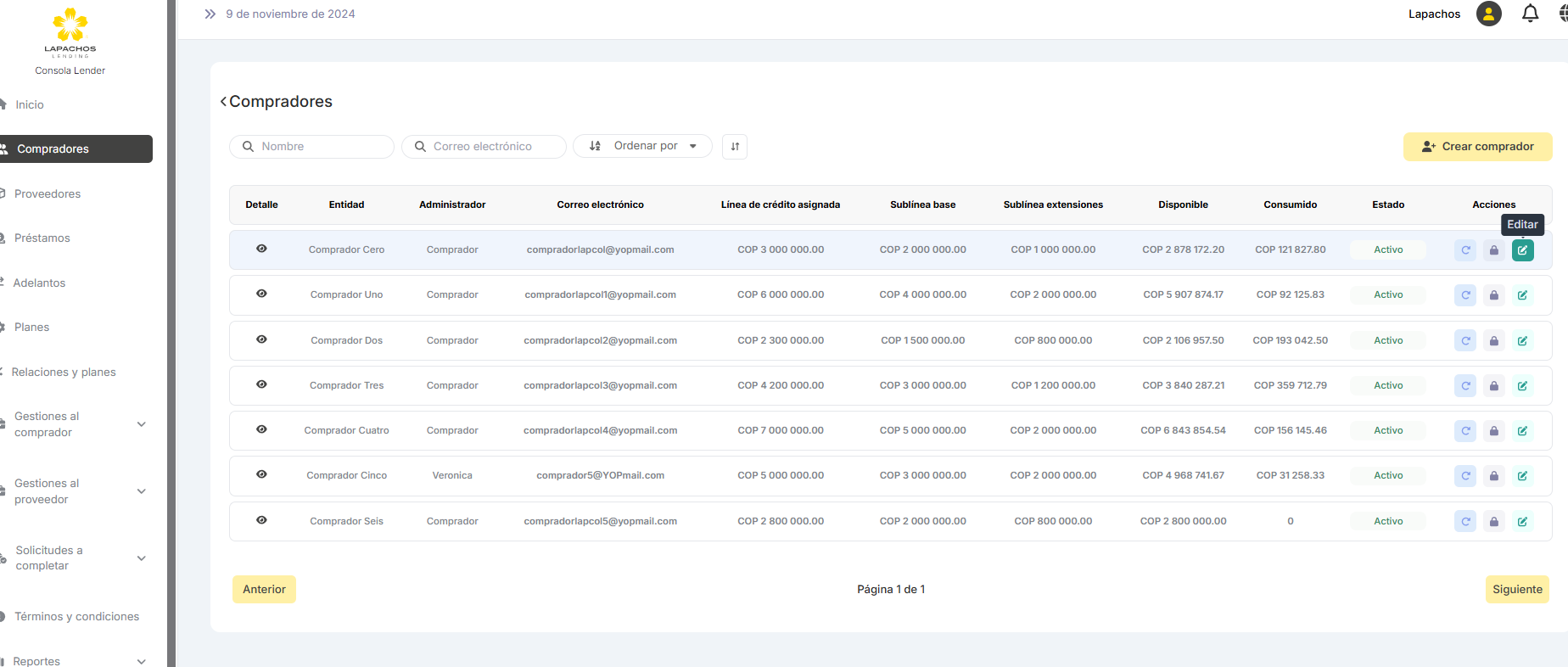Screen dimensions: 1568x667
Task: Click the refresh icon for Comprador Dos
Action: pyautogui.click(x=1465, y=341)
